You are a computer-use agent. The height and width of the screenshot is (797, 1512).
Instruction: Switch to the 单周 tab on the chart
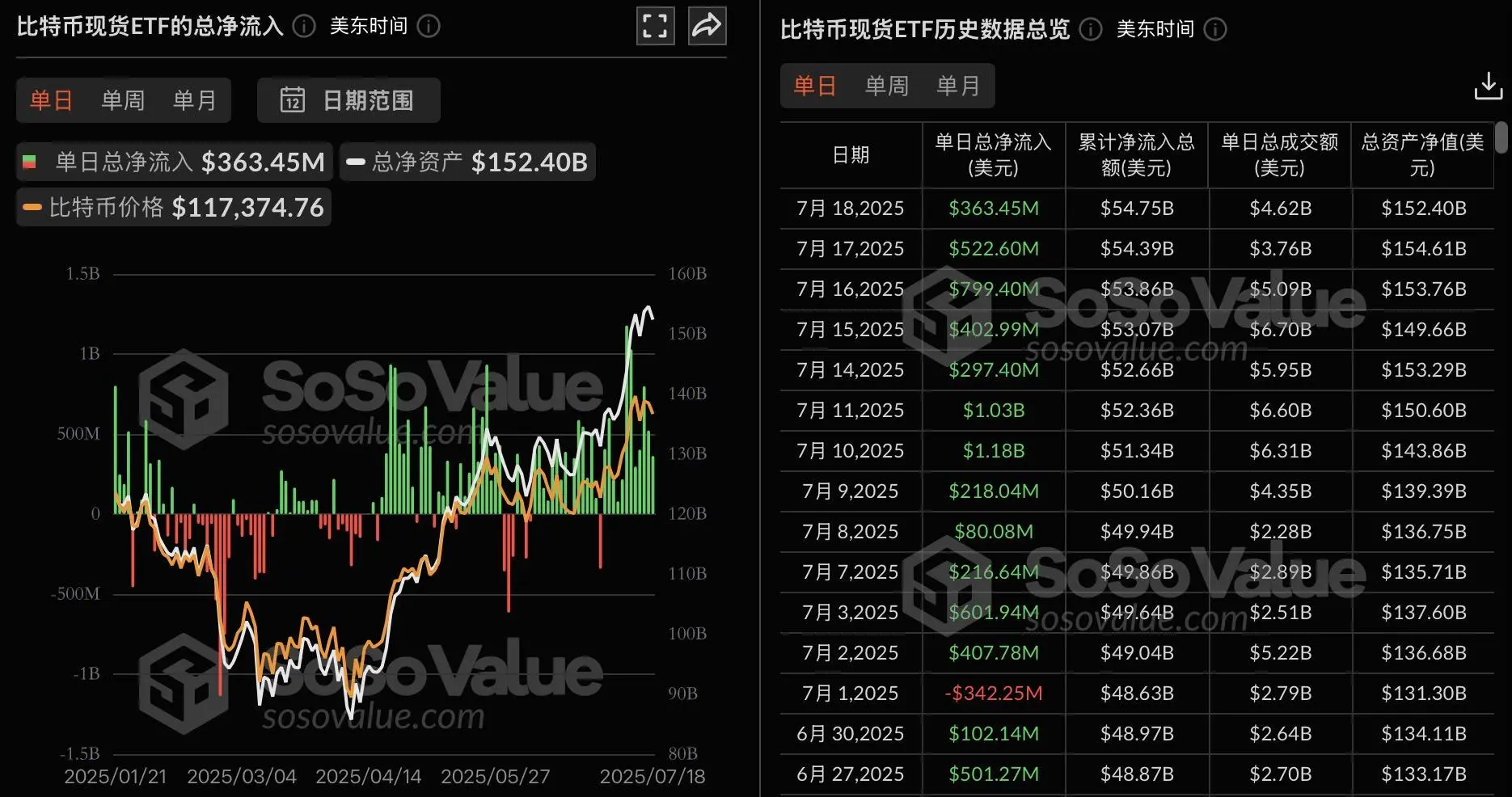[121, 100]
